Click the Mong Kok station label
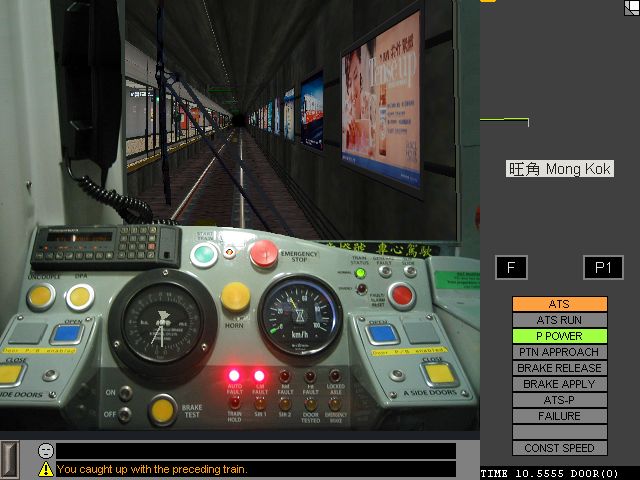The image size is (640, 480). pos(559,169)
